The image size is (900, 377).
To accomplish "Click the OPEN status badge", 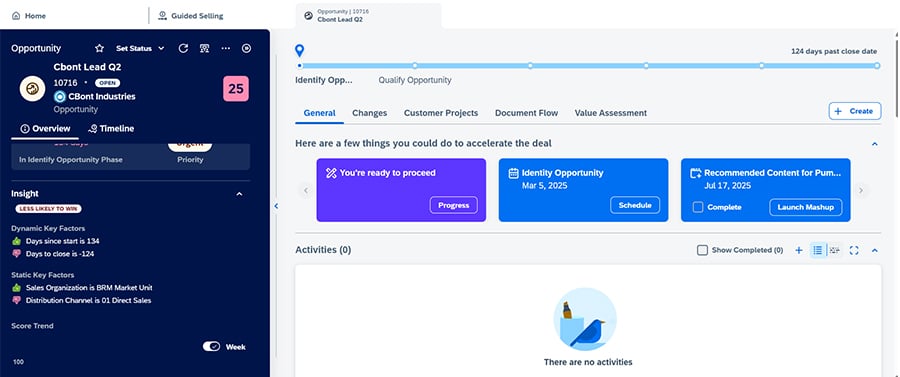I will 107,83.
